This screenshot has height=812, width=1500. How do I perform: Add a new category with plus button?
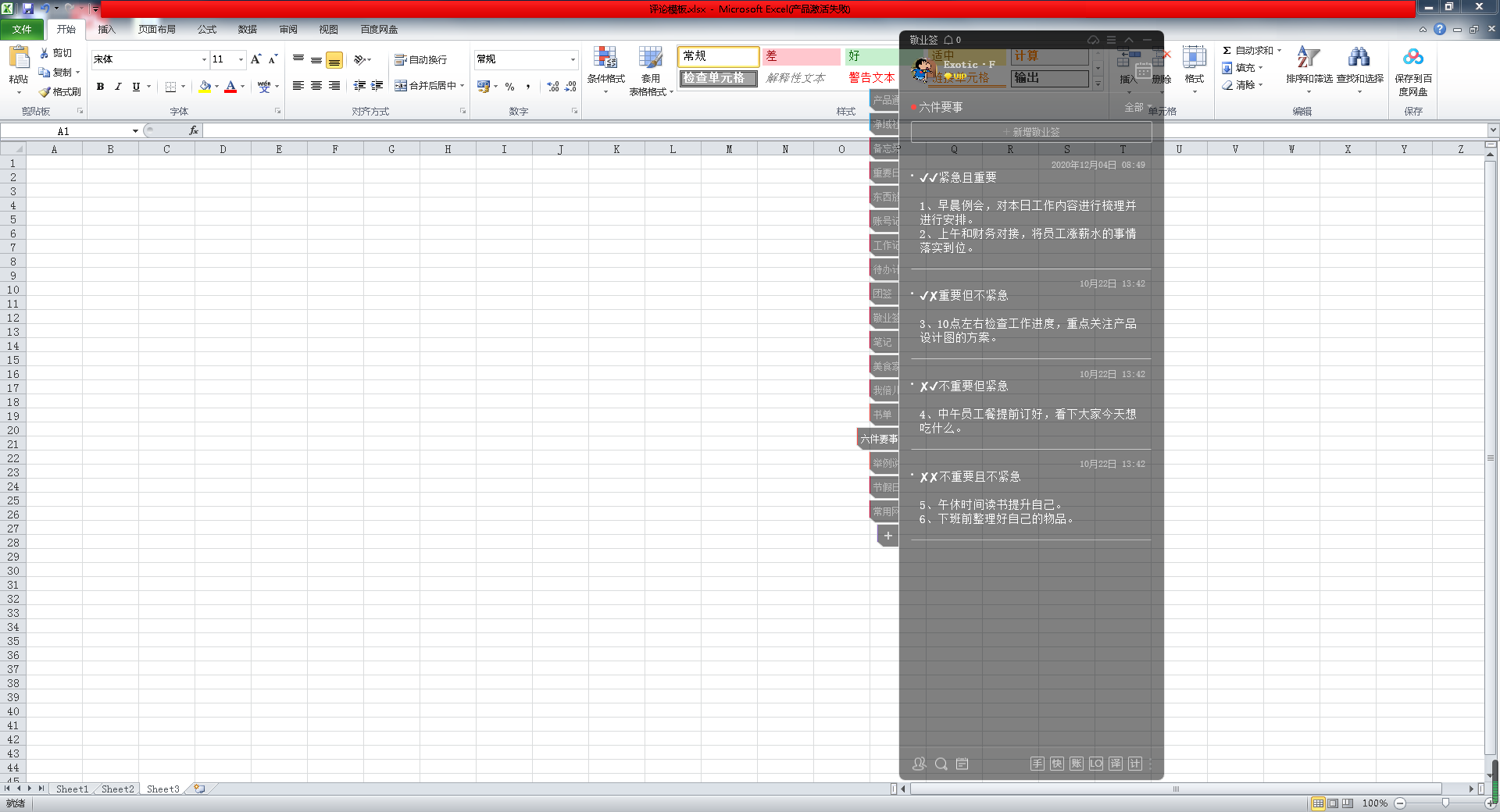(887, 536)
